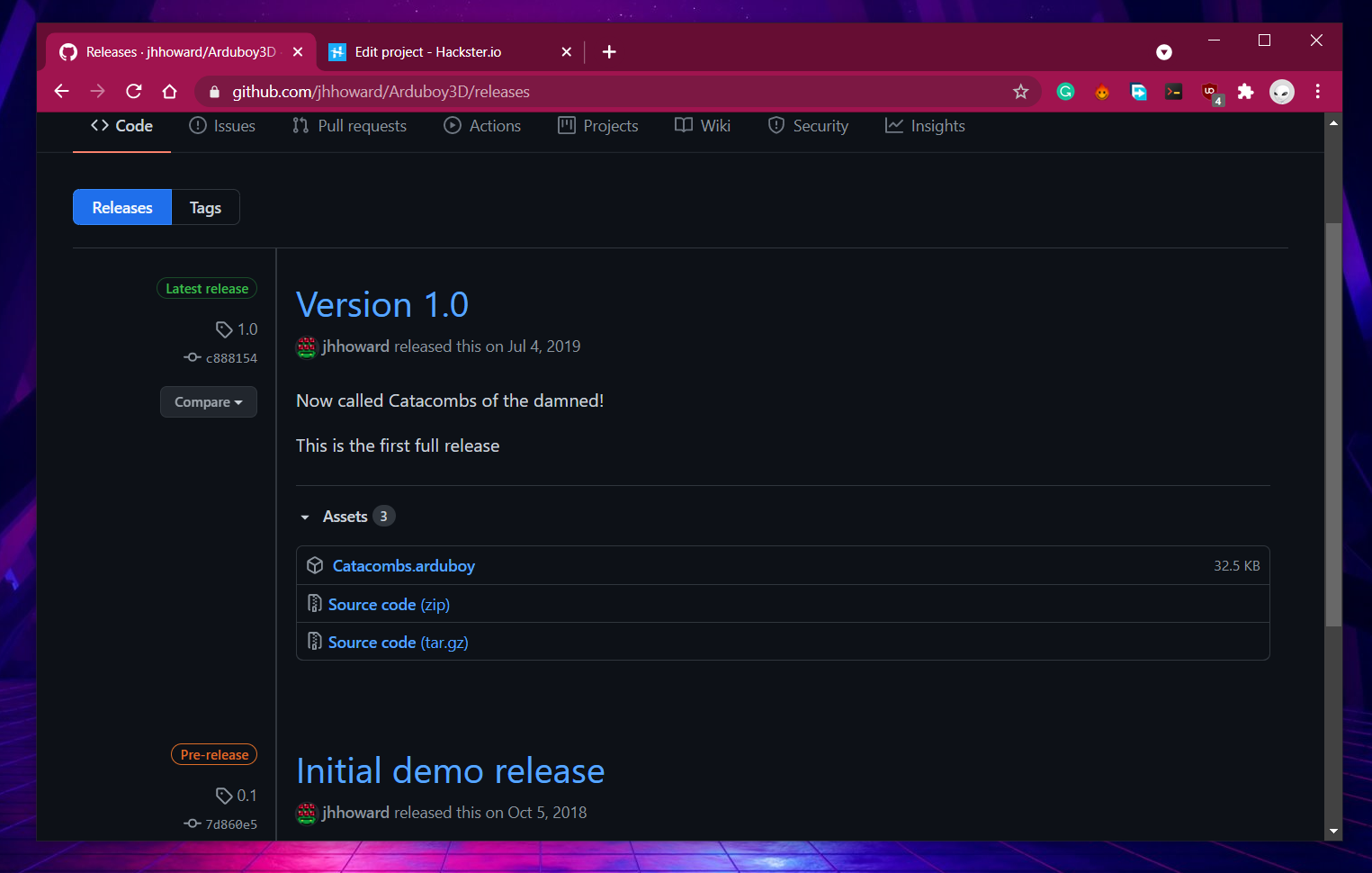Screen dimensions: 1372x873
Task: Download Source code (zip)
Action: pyautogui.click(x=389, y=604)
